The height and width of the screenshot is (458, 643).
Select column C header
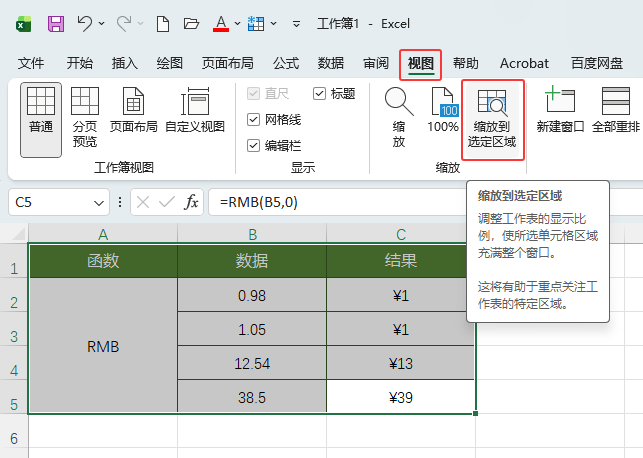click(x=401, y=234)
